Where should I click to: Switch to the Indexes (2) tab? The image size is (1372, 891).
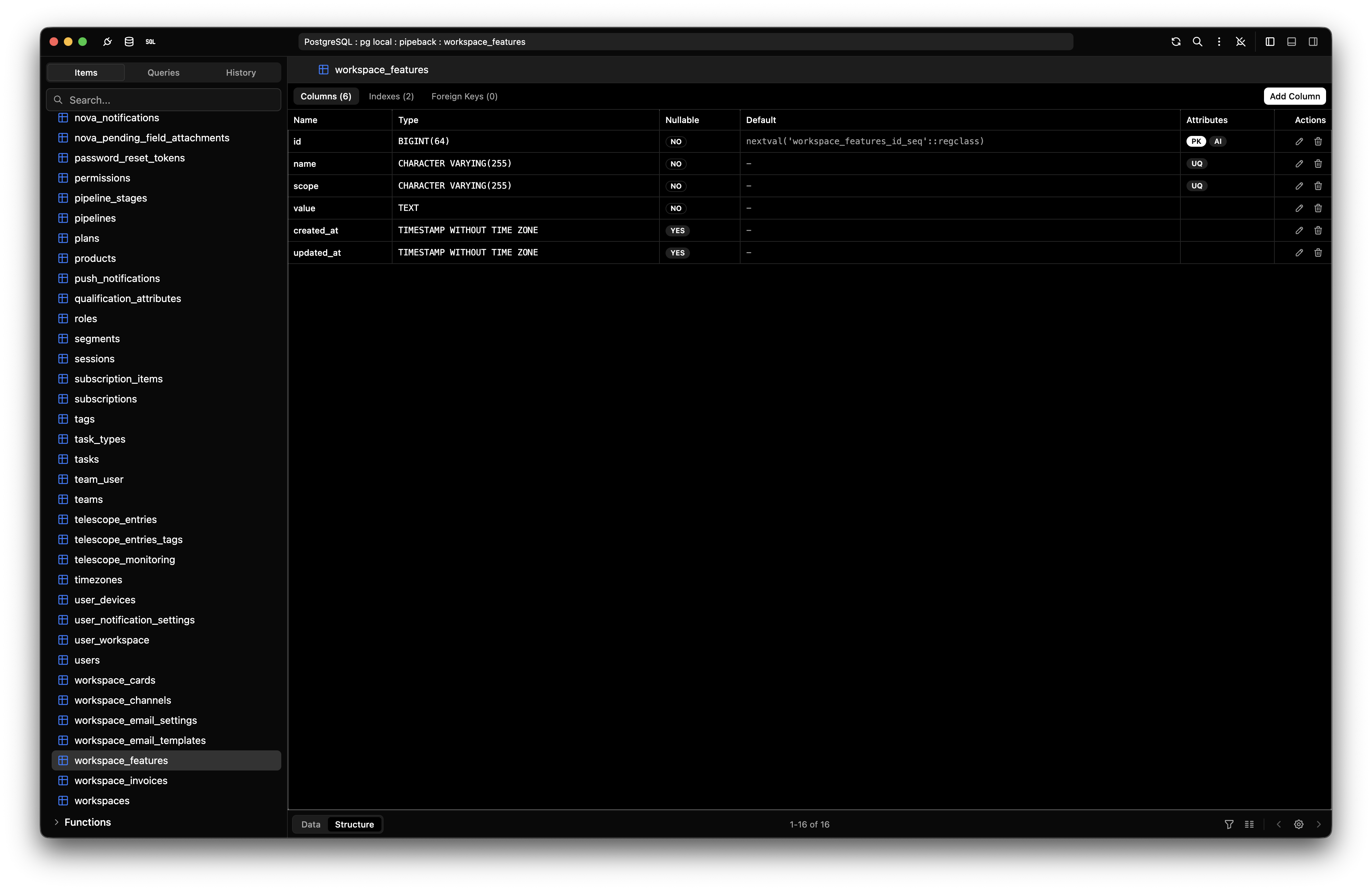coord(391,96)
